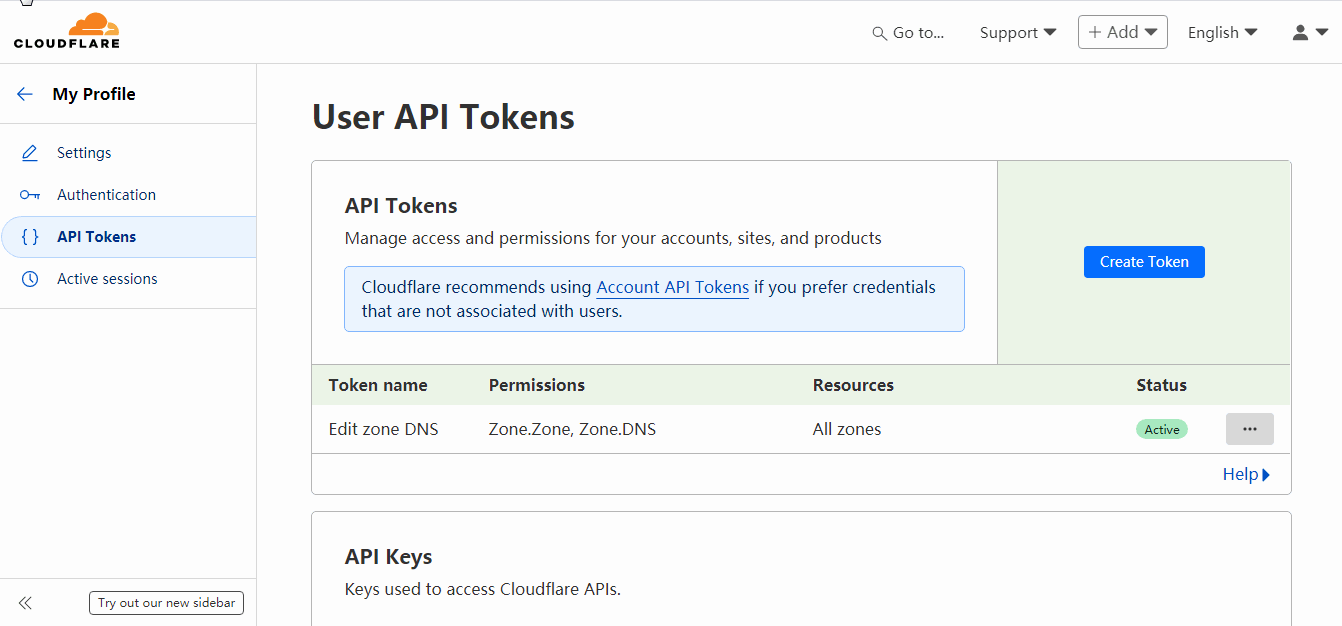The height and width of the screenshot is (626, 1342).
Task: Open the three-dot menu for Edit zone DNS
Action: coord(1250,429)
